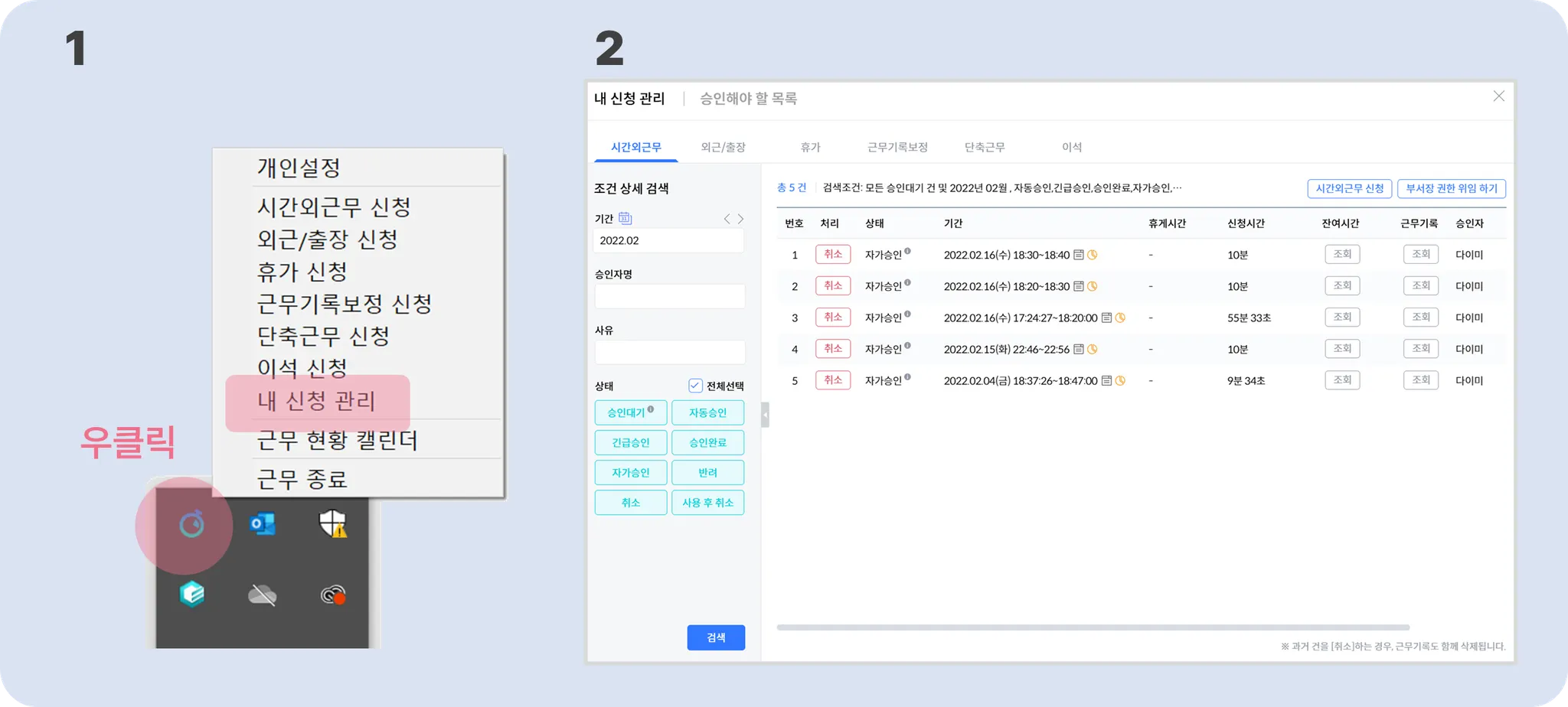Toggle the 반려 status filter
The height and width of the screenshot is (707, 1568).
click(708, 472)
